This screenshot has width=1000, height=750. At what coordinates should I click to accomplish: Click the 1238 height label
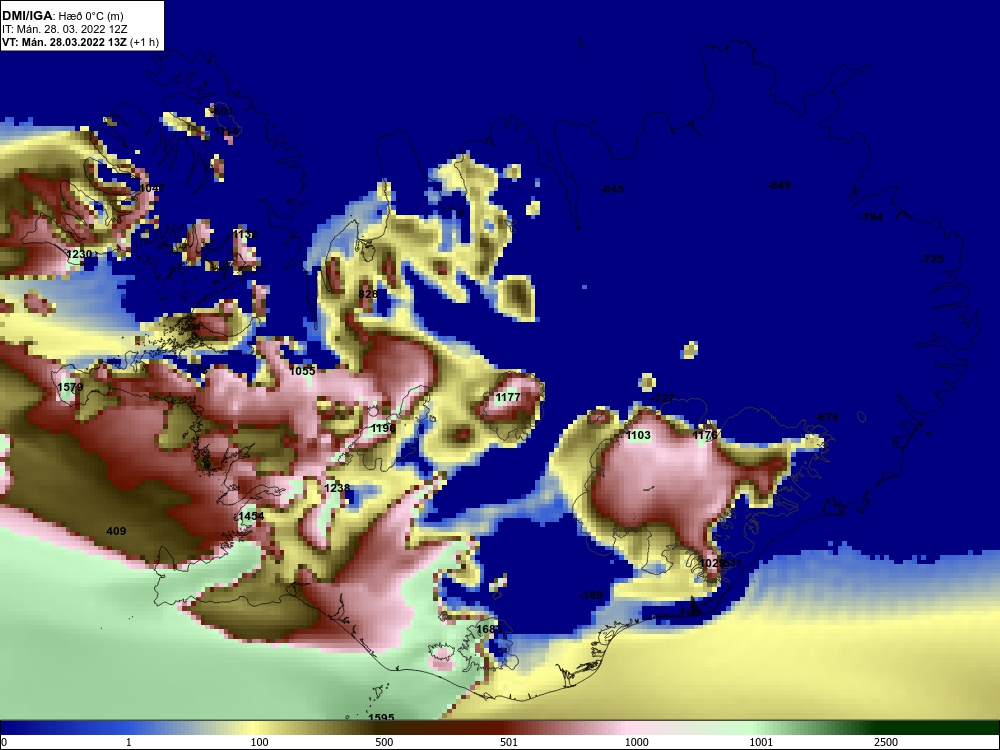(x=337, y=488)
